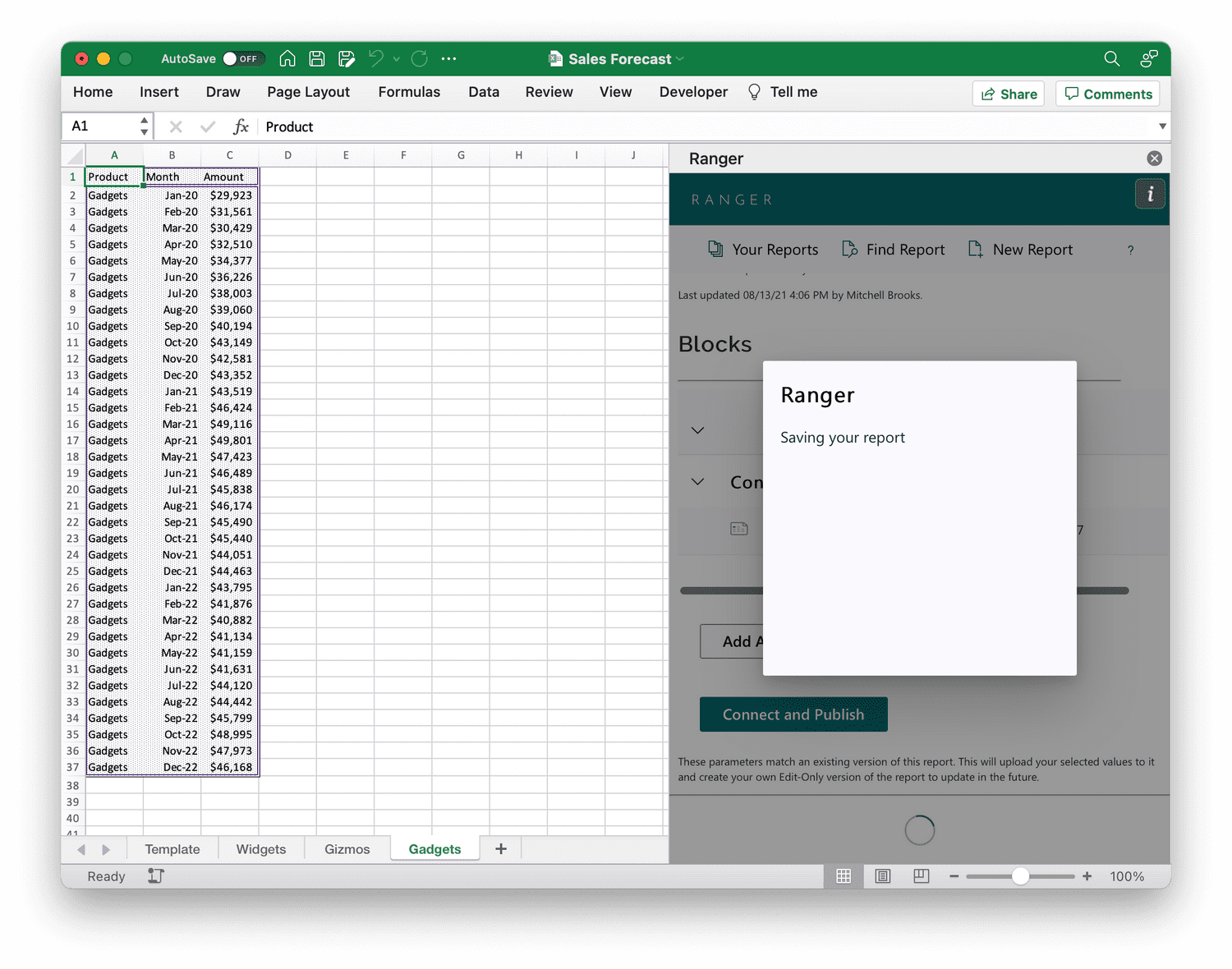Toggle AutoSave off switch to on
The height and width of the screenshot is (969, 1232).
243,58
